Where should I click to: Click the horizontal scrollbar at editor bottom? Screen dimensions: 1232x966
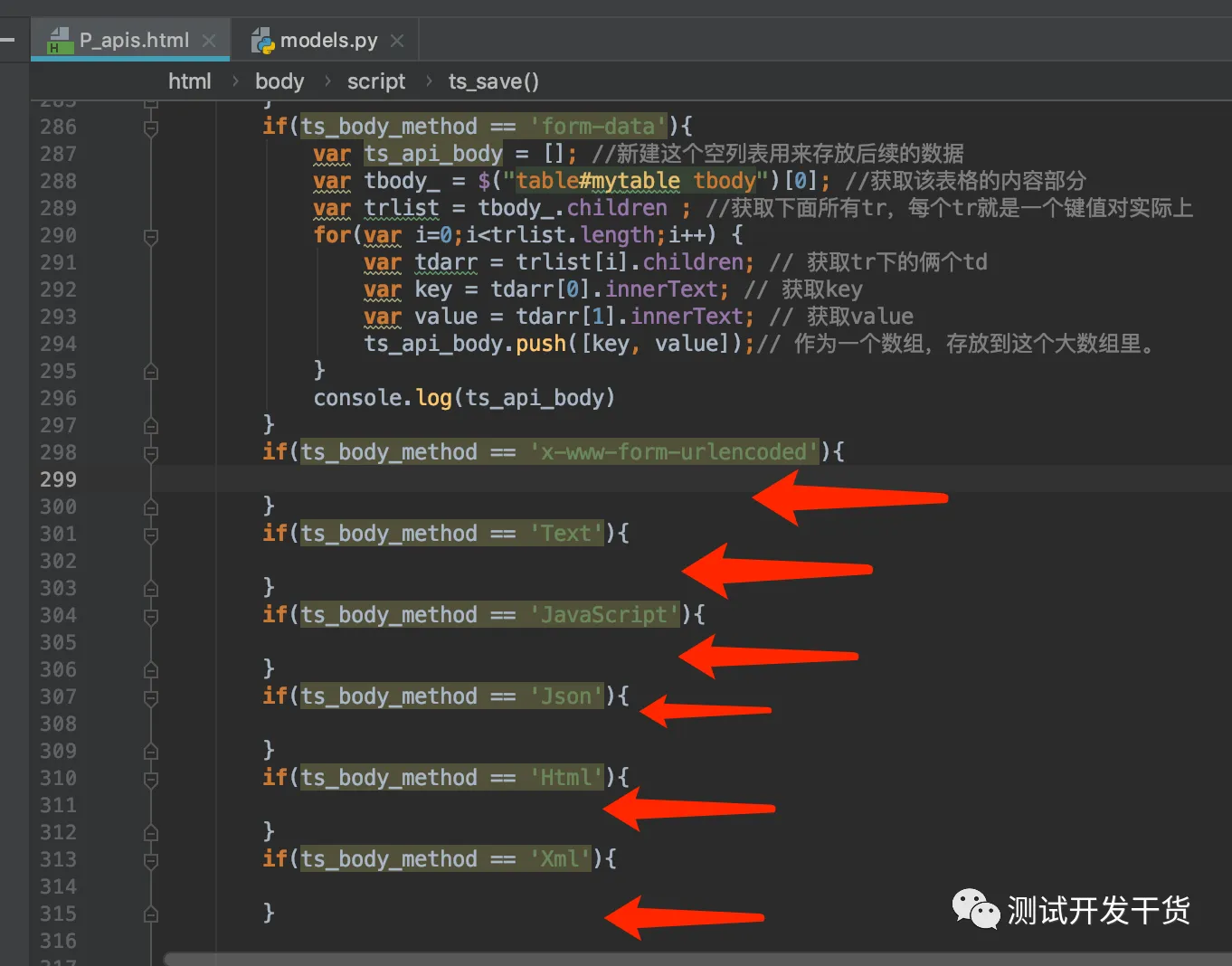(x=697, y=959)
